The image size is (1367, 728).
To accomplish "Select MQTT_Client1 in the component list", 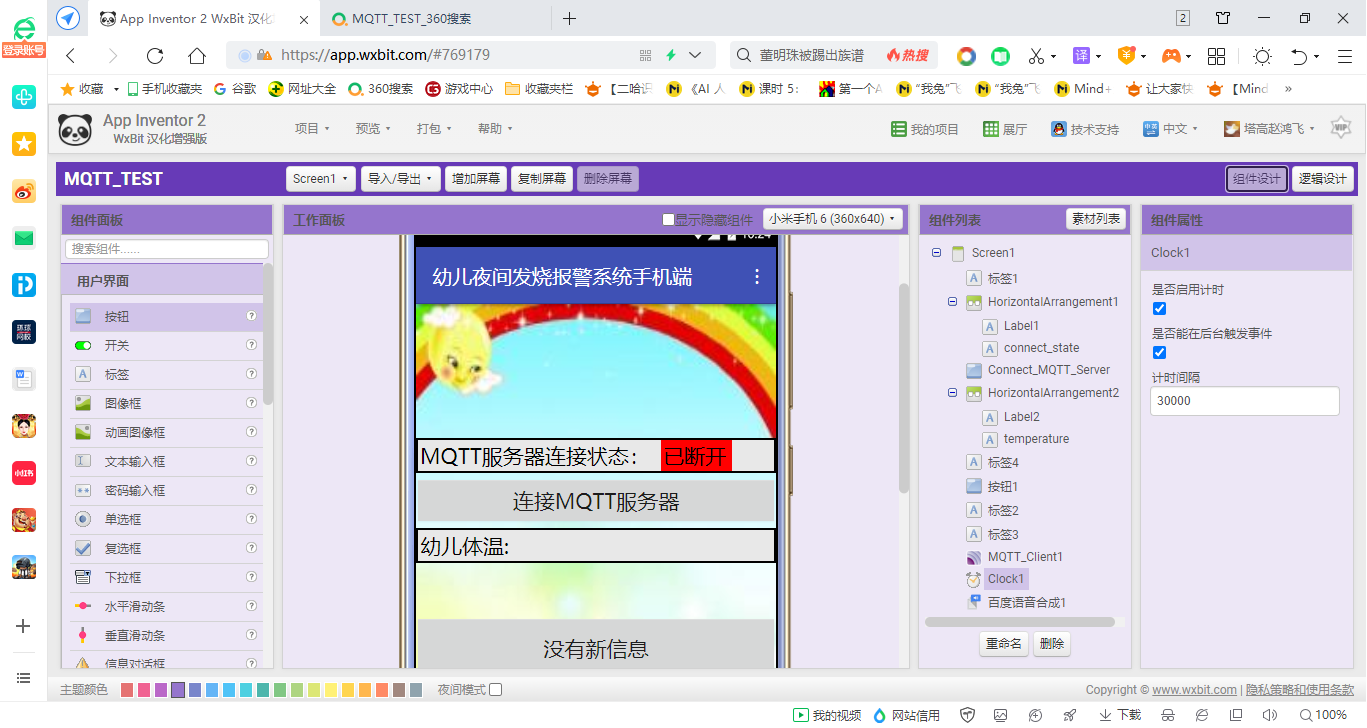I will [1025, 557].
